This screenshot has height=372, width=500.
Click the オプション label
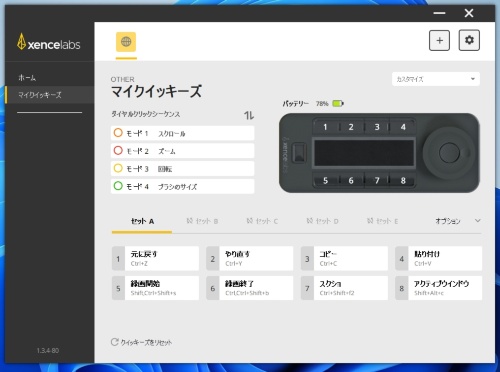point(448,221)
